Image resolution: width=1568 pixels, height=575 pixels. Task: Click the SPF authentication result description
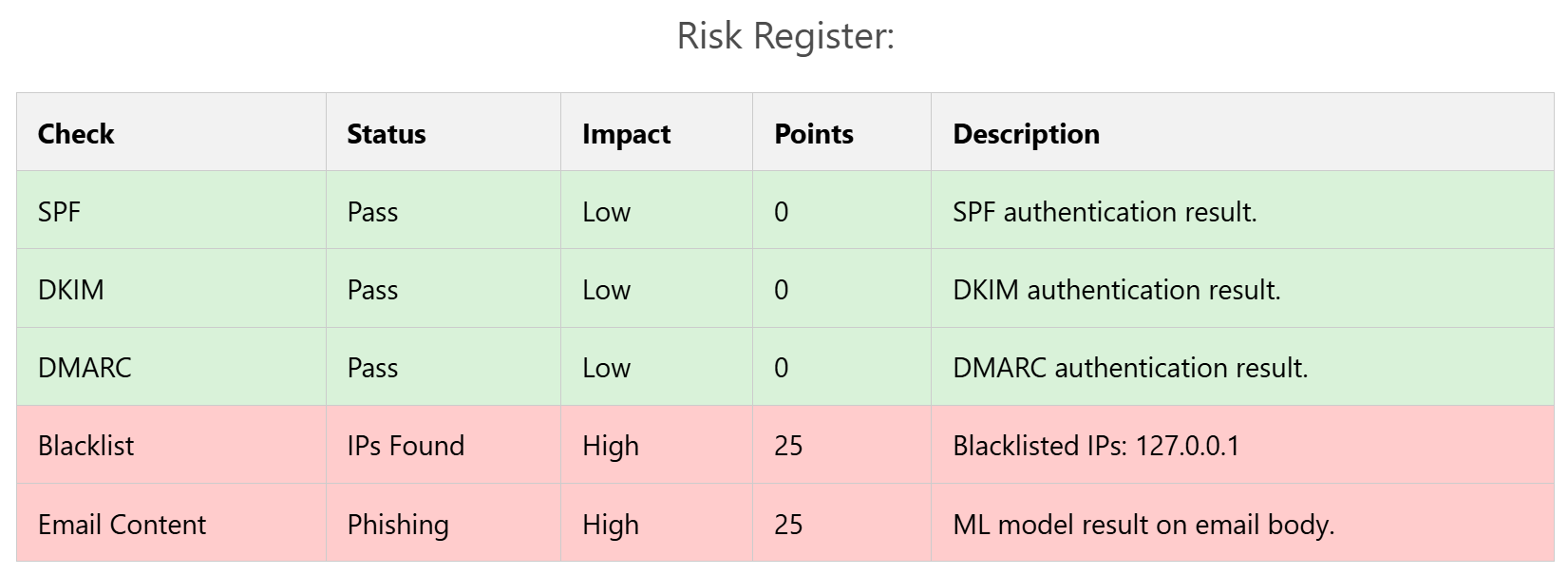1104,212
